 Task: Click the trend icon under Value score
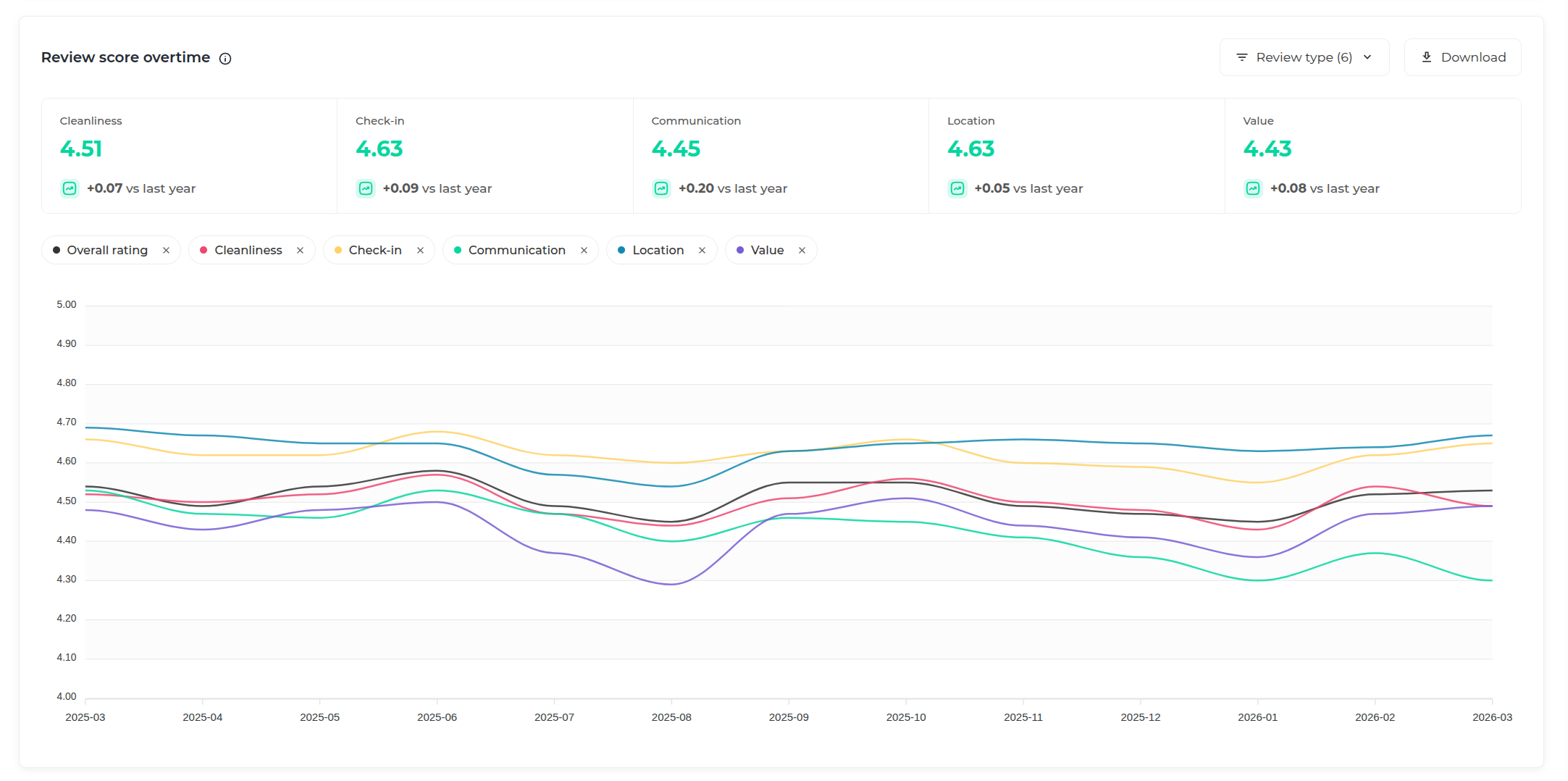point(1253,188)
